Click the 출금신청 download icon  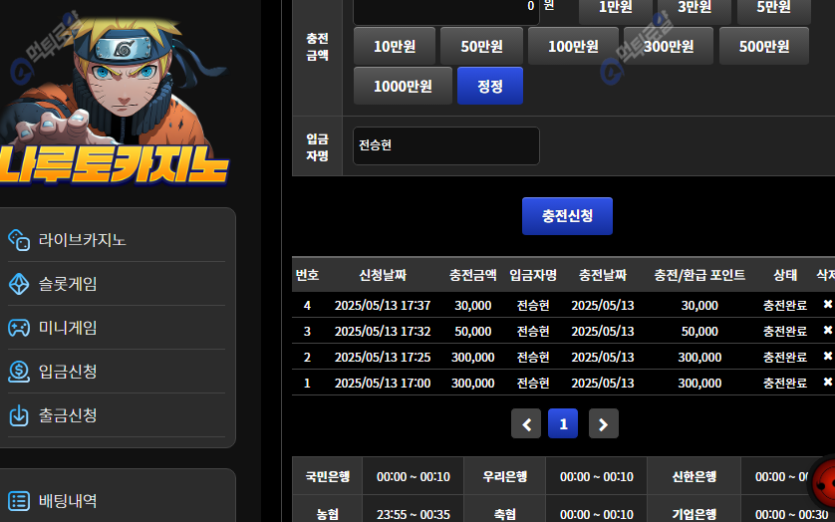(19, 415)
